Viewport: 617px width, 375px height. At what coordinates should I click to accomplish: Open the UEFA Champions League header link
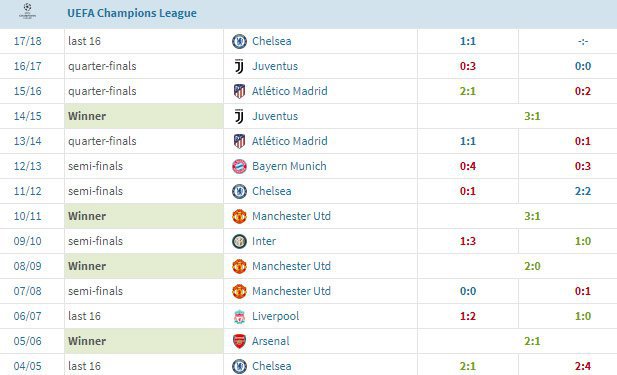point(132,13)
